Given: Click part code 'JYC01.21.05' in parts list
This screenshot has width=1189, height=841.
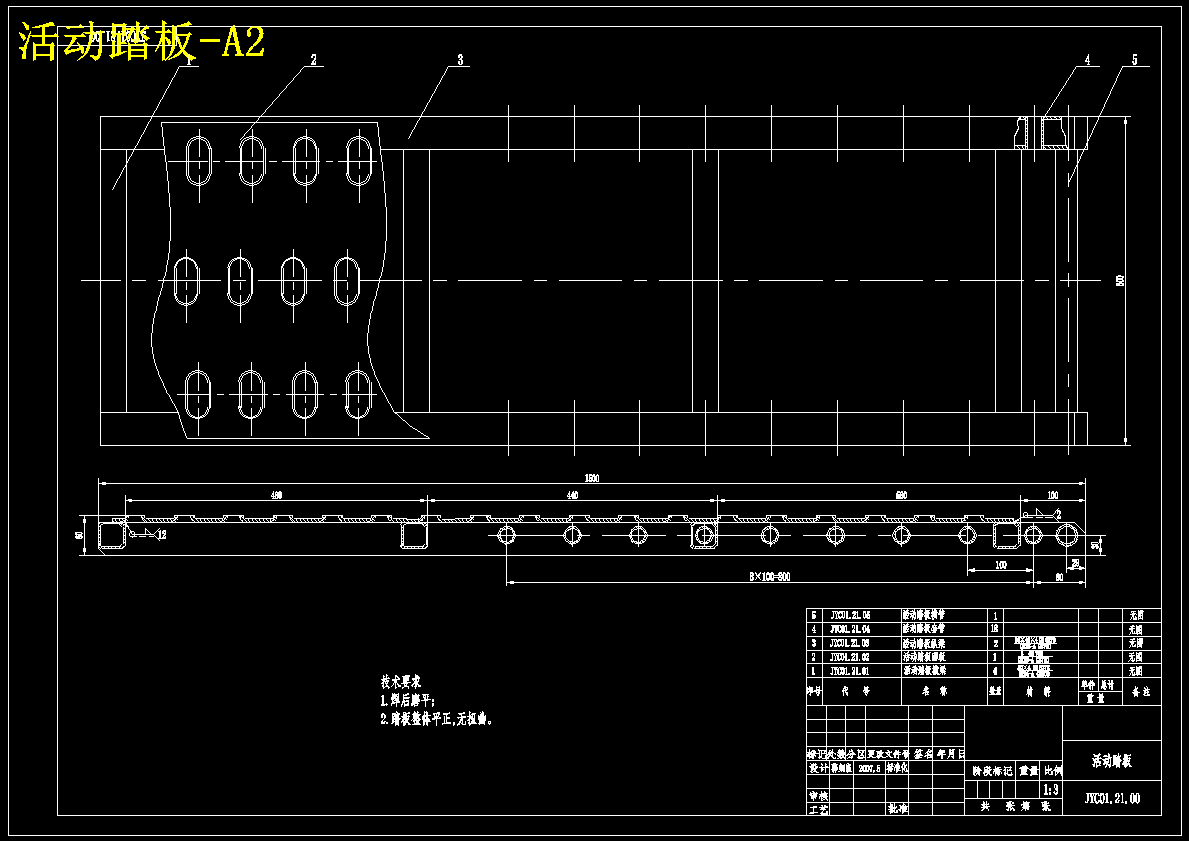Looking at the screenshot, I should click(x=850, y=615).
